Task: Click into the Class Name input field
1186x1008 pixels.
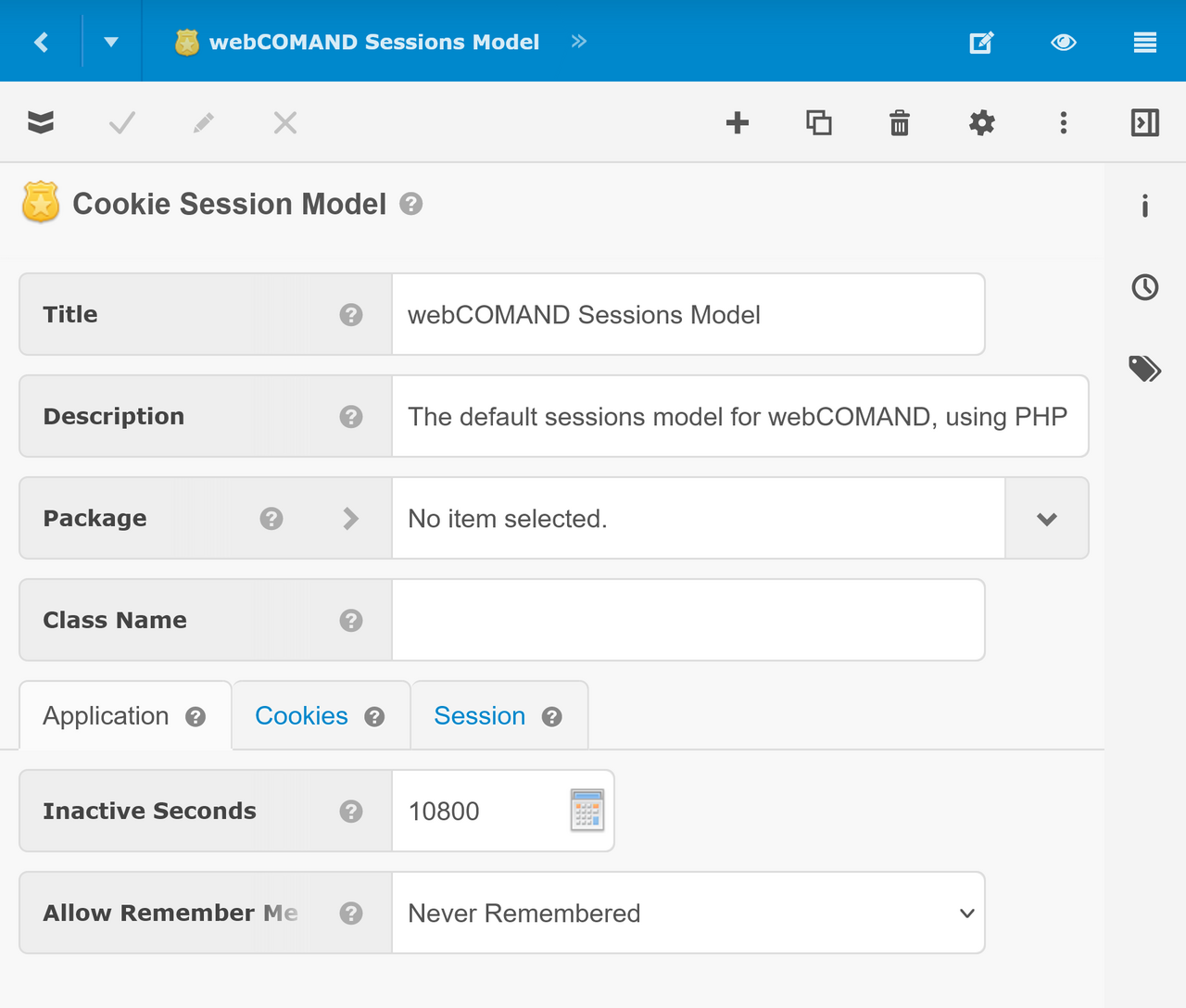Action: [688, 620]
